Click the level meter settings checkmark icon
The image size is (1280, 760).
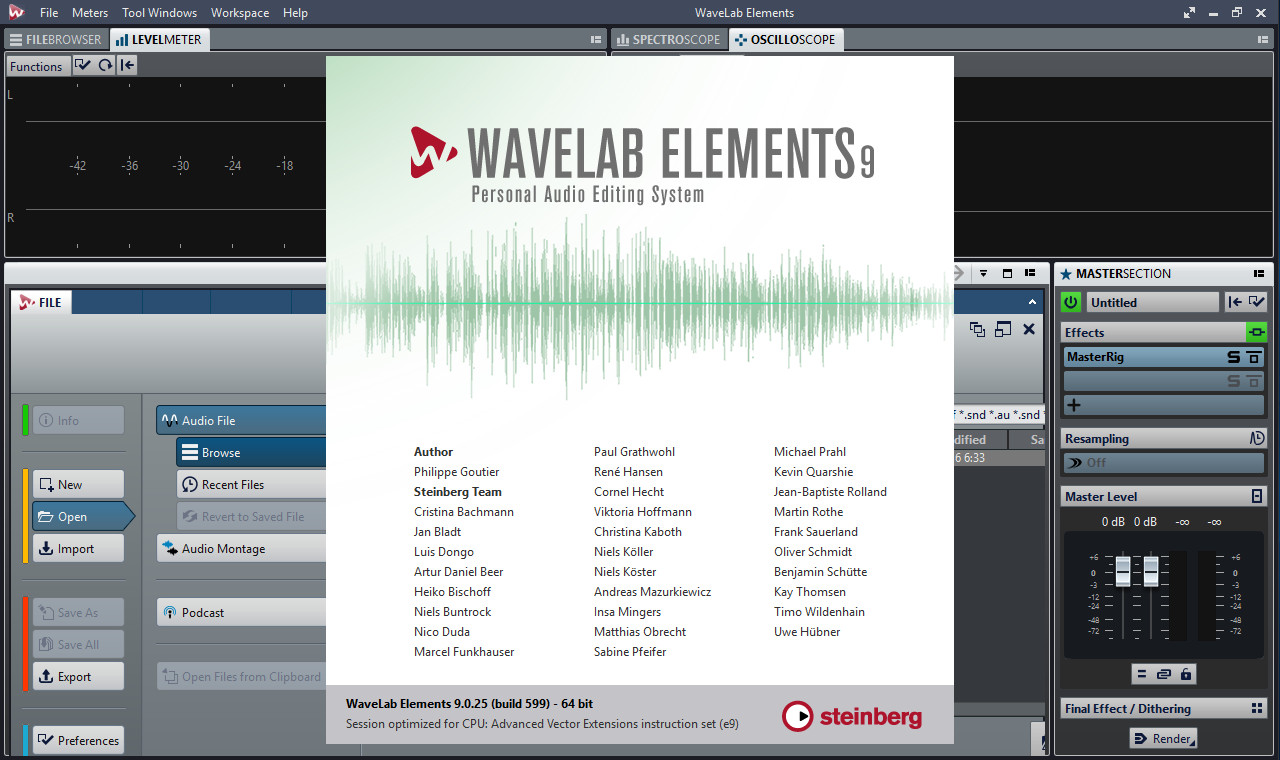coord(83,66)
